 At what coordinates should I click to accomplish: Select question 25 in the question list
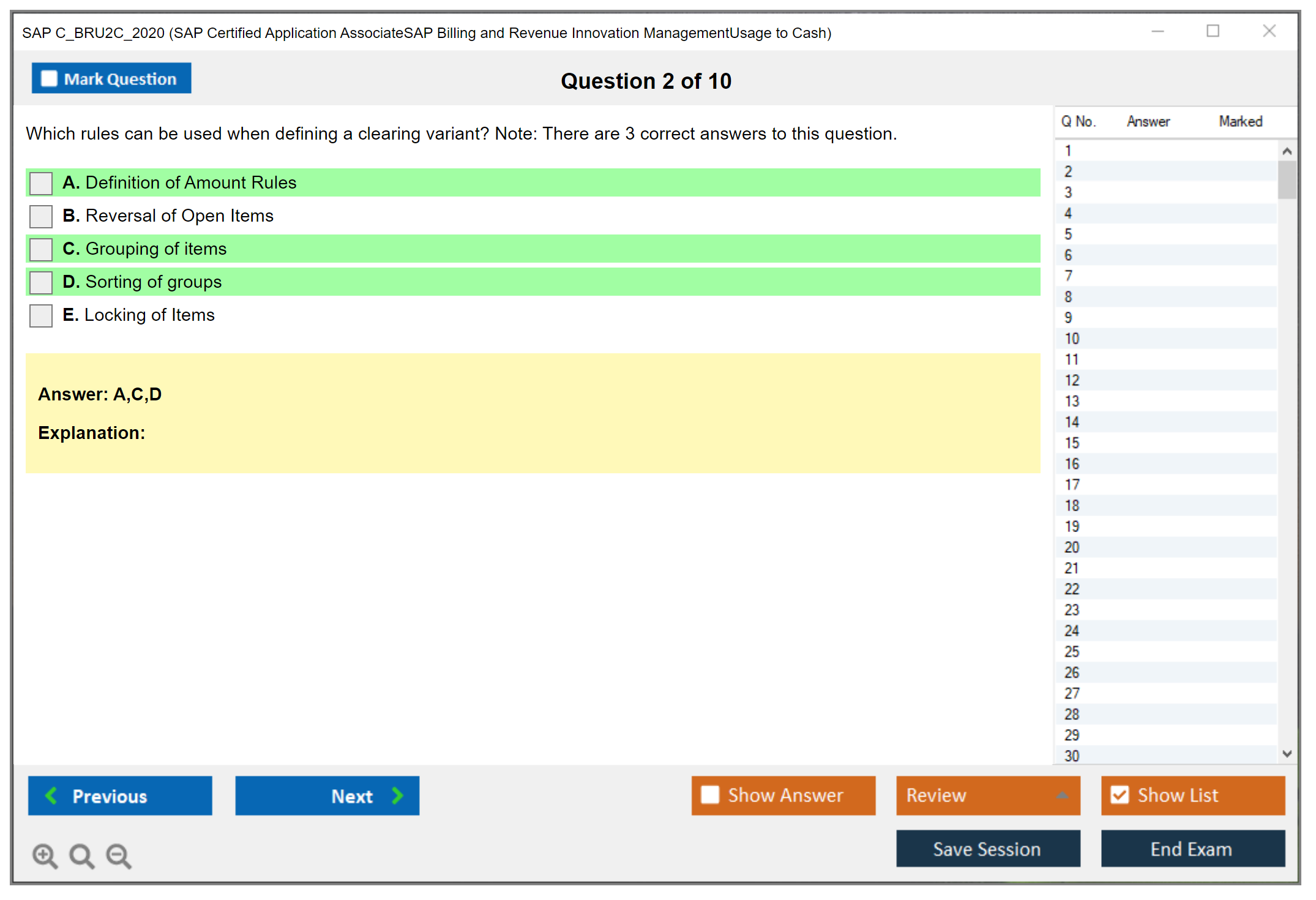point(1072,651)
